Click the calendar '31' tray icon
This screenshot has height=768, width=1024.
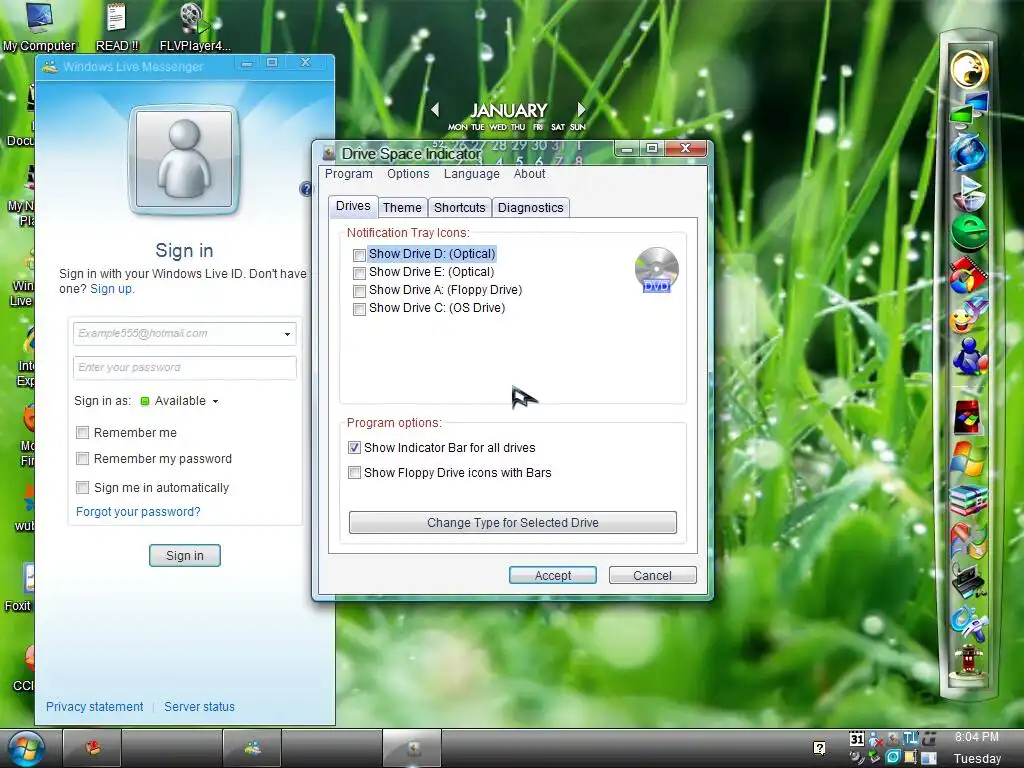pos(856,739)
